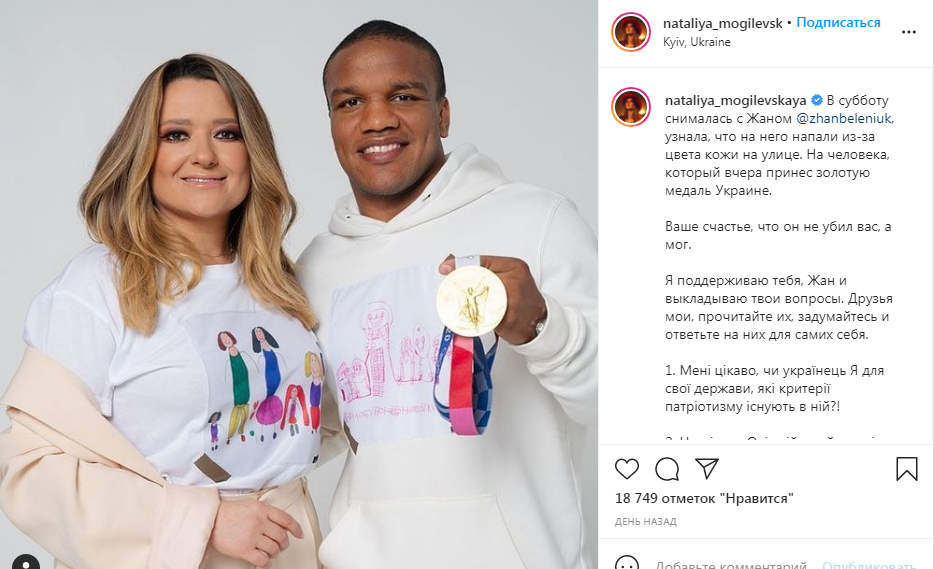Open comments via speech bubble icon

[x=667, y=469]
